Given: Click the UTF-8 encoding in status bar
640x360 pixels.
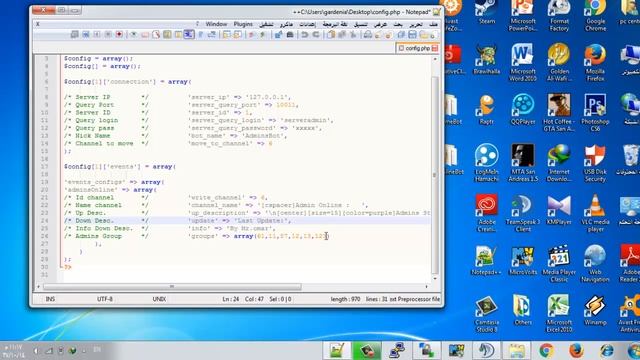Looking at the screenshot, I should [x=105, y=299].
